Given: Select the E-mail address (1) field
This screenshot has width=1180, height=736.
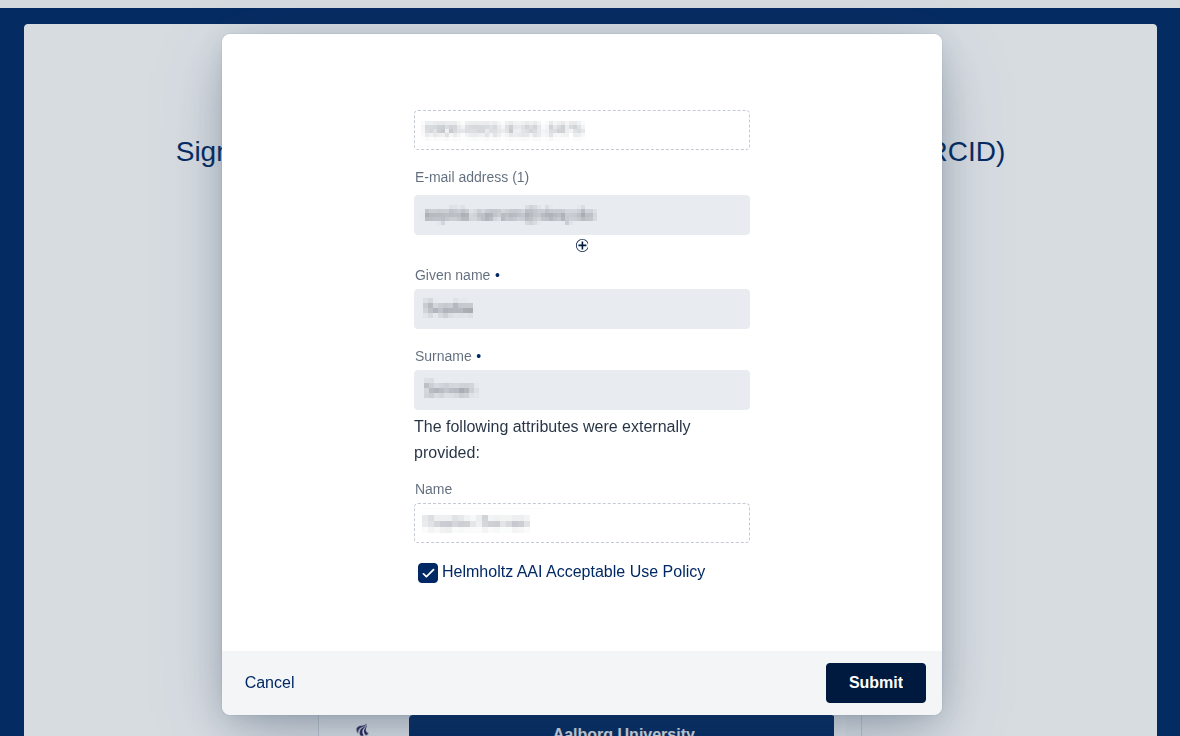Looking at the screenshot, I should coord(582,215).
